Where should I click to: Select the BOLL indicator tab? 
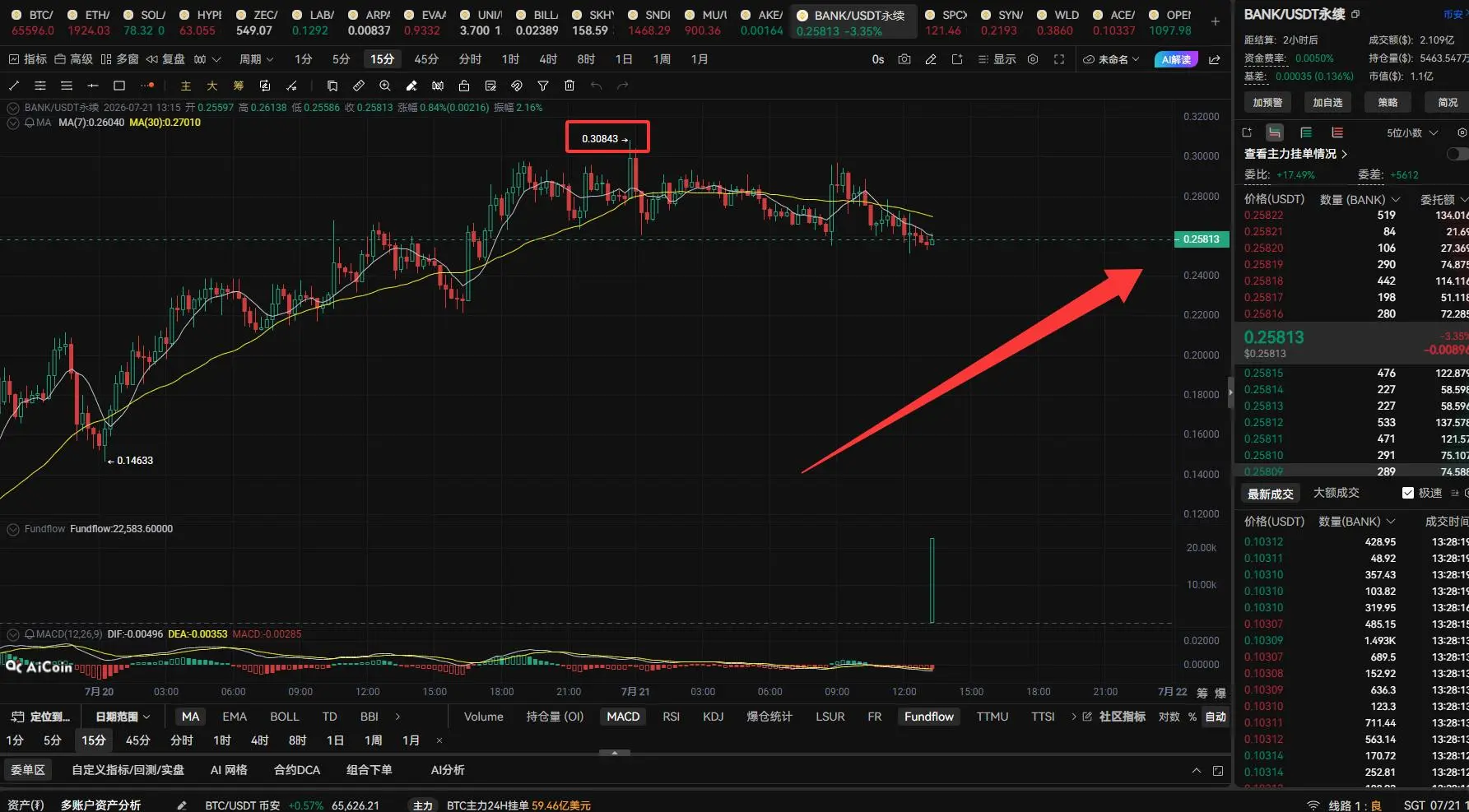(x=285, y=717)
